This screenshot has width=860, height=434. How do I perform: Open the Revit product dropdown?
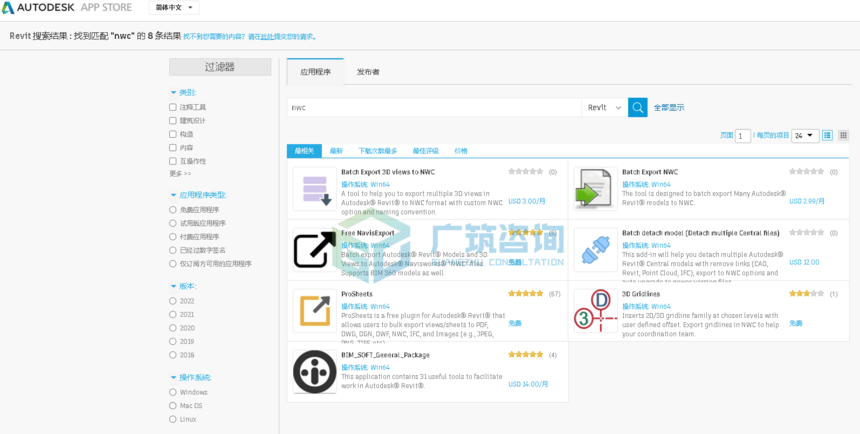[604, 108]
